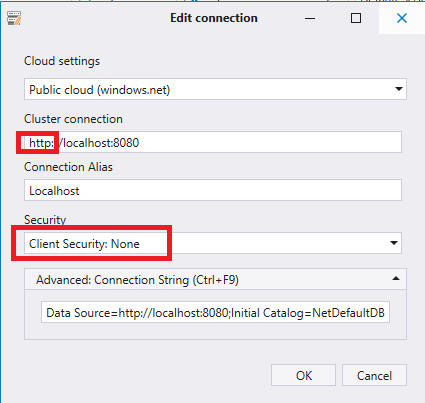Click the Data Source connection string box
425x403 pixels.
(215, 312)
